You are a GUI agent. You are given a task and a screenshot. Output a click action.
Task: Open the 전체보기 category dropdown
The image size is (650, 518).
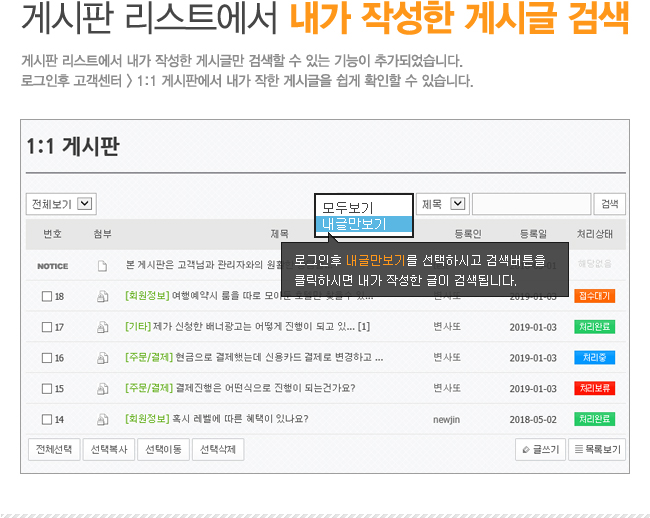click(61, 204)
